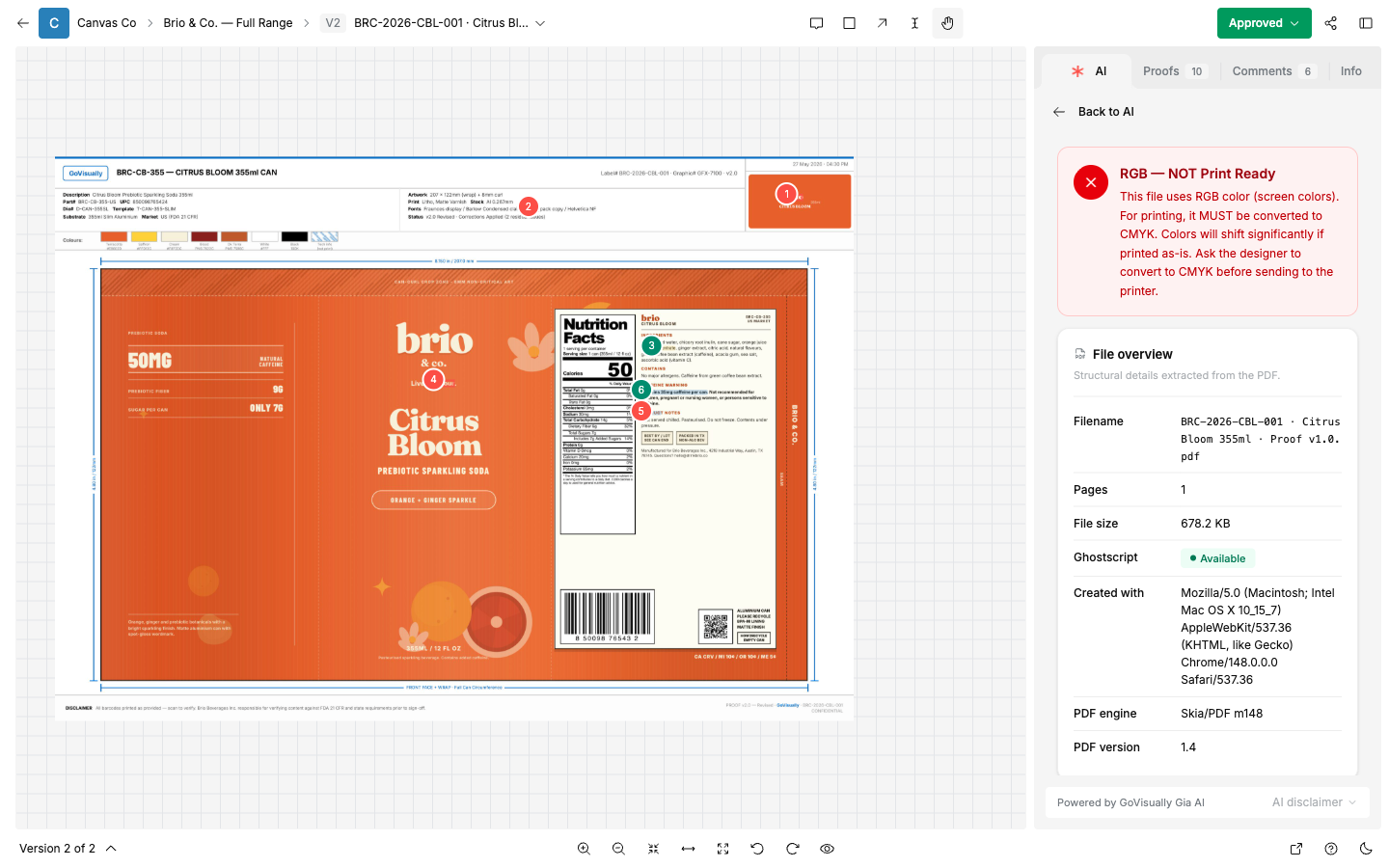The height and width of the screenshot is (868, 1389).
Task: Rotate the proof clockwise
Action: [x=792, y=849]
